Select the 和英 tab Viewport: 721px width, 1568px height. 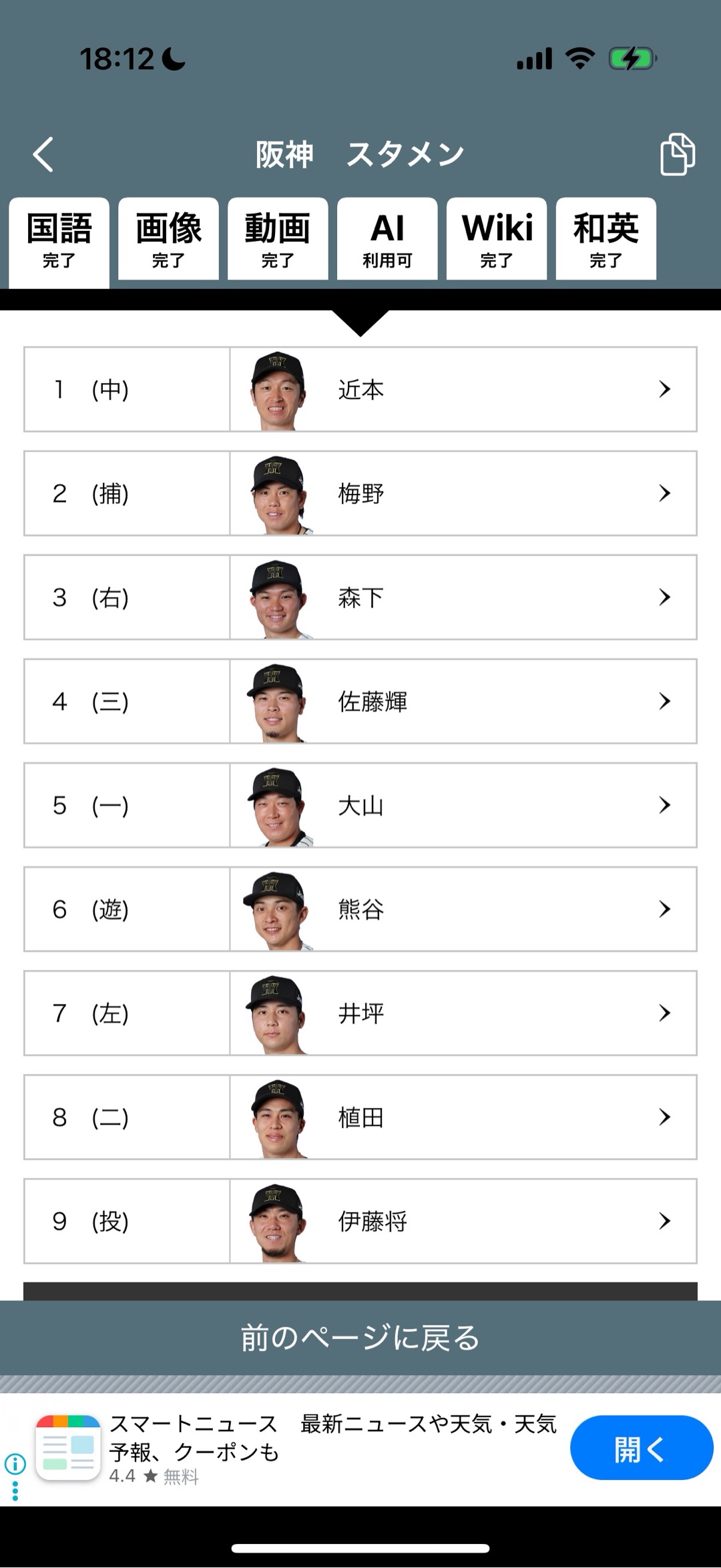[x=606, y=239]
